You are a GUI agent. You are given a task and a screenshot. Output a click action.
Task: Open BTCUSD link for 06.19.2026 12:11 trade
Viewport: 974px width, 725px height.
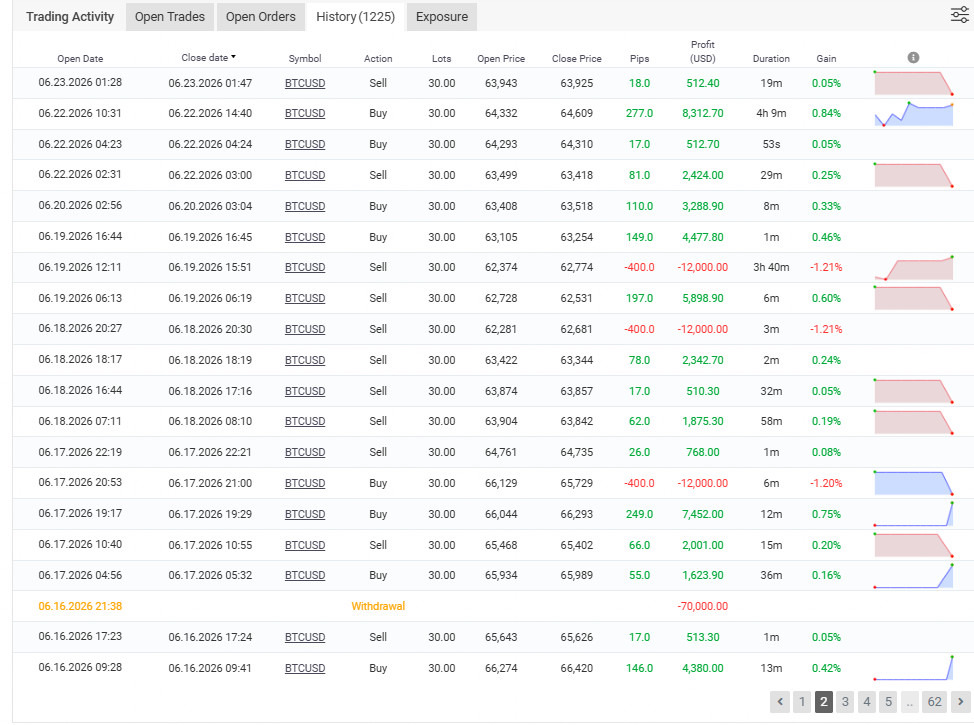coord(305,268)
